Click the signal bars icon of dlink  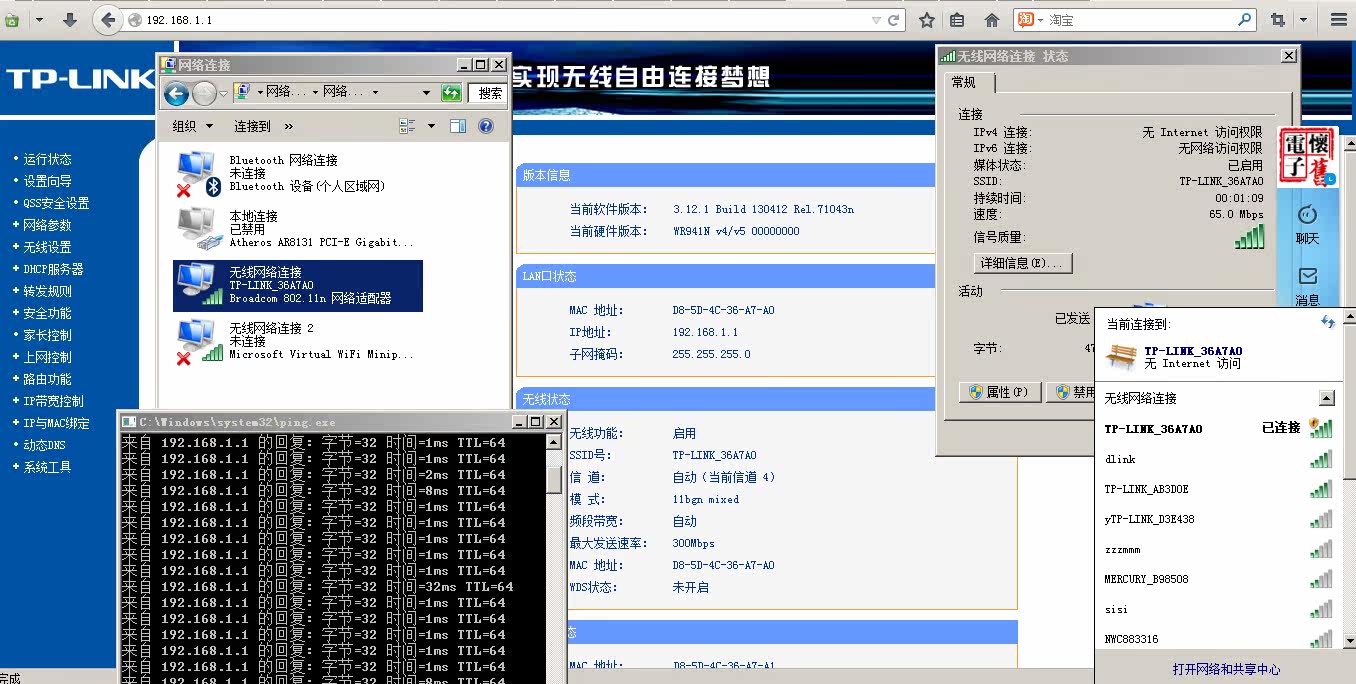pyautogui.click(x=1321, y=459)
